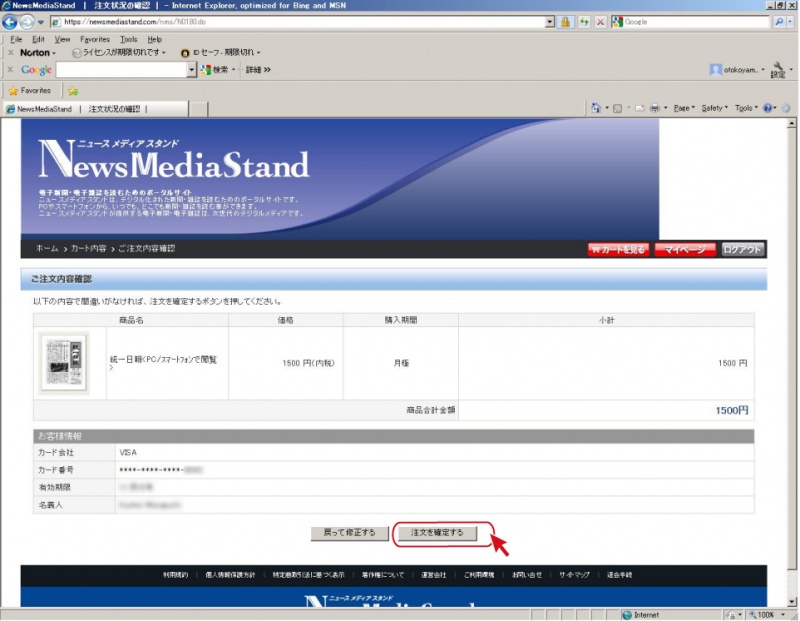
Task: Click the 月極 purchase period cell
Action: coord(401,363)
